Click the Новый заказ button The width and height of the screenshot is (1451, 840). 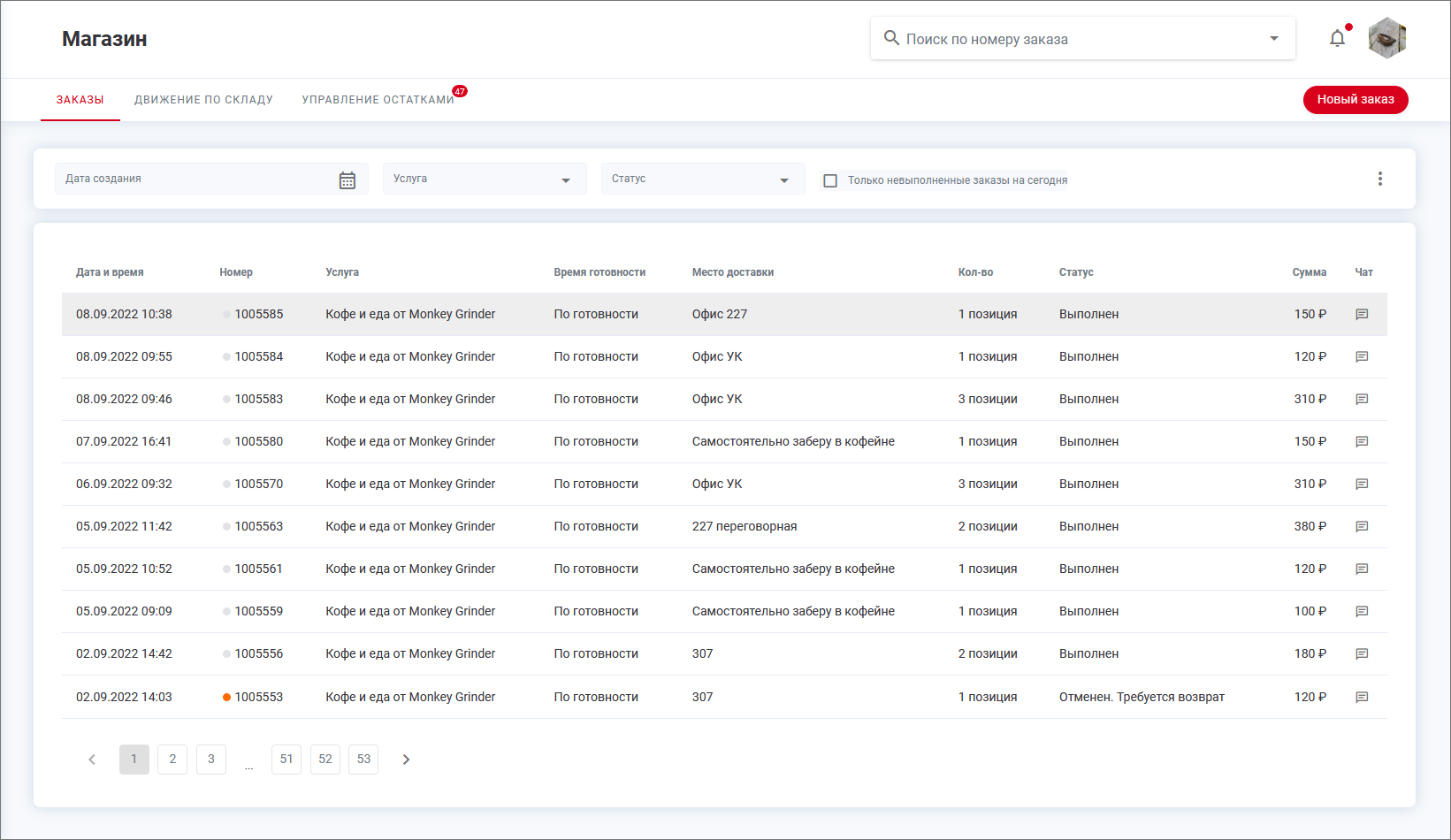tap(1355, 100)
